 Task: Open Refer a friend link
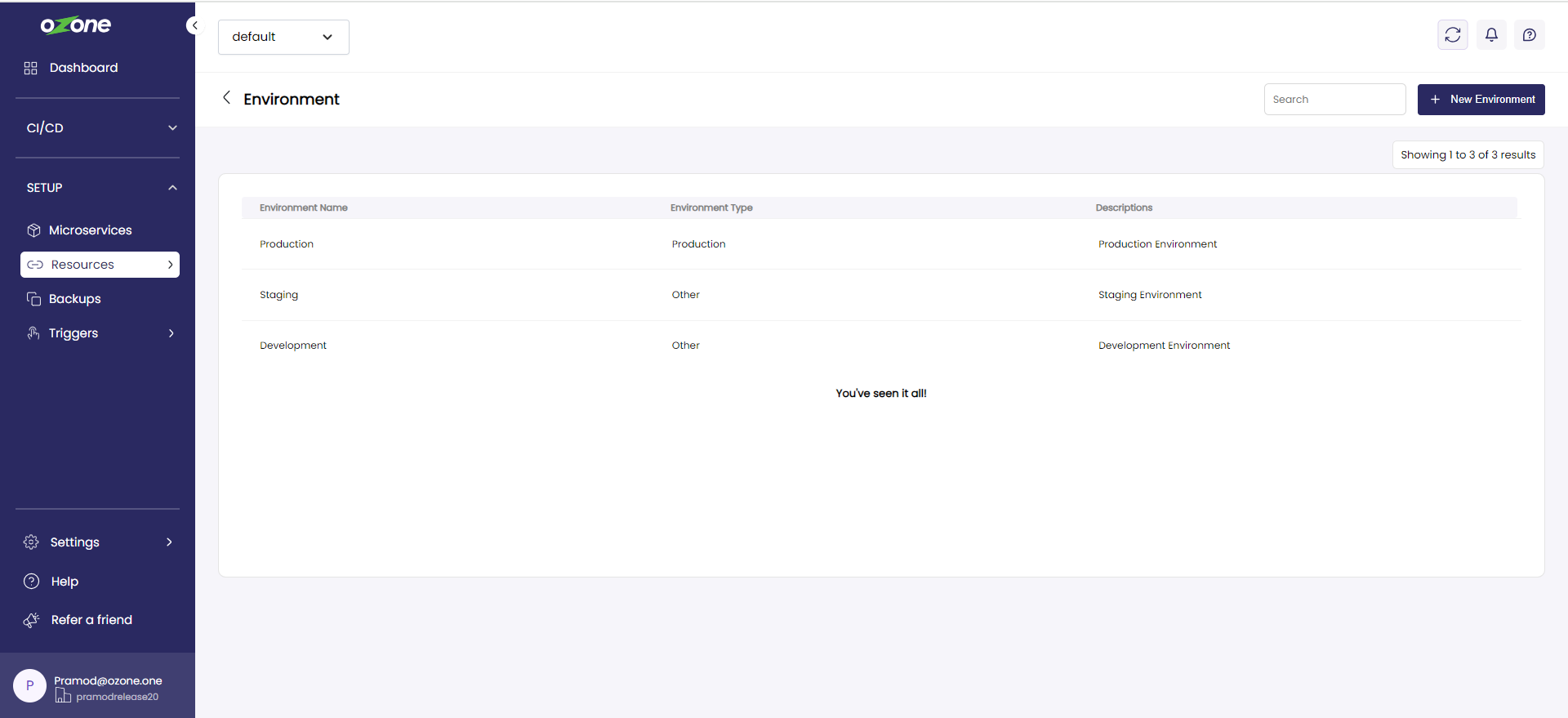[x=91, y=620]
